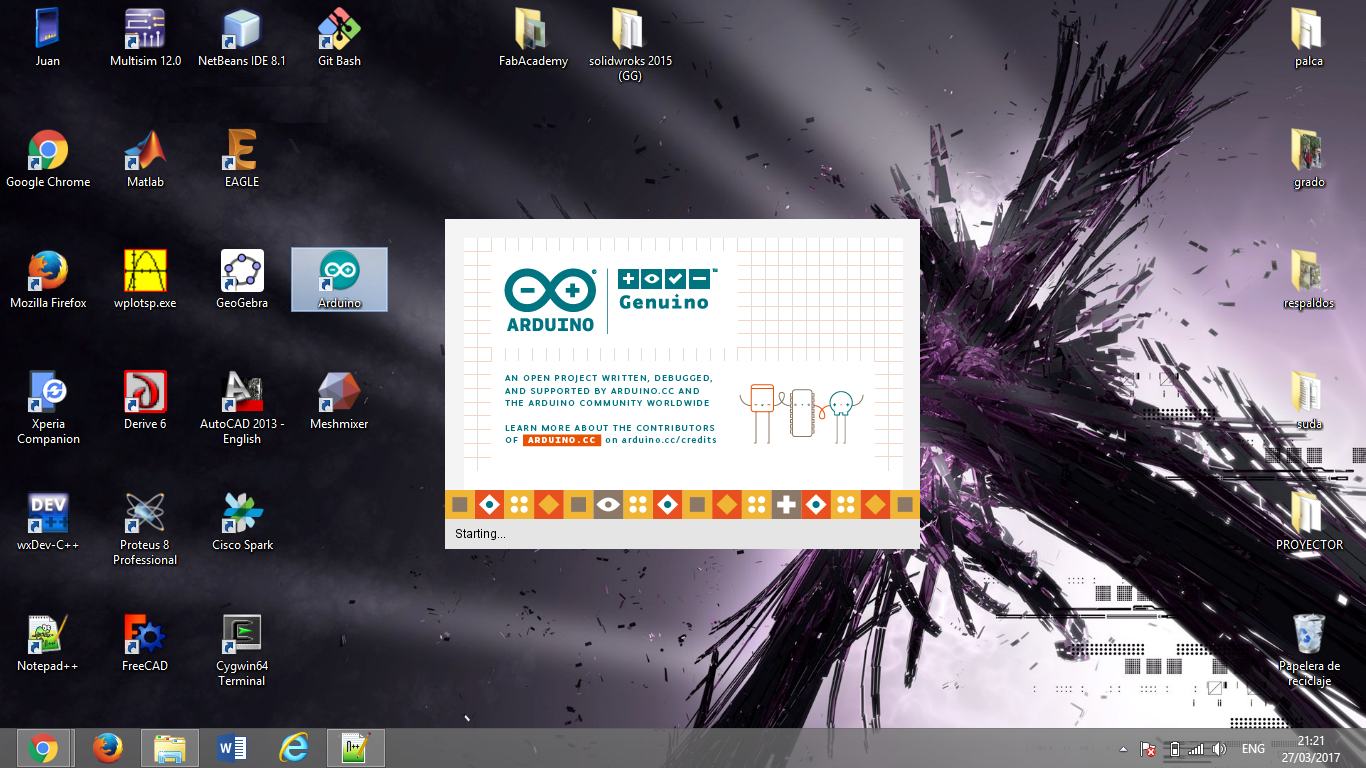Select the Derive 6 desktop icon

coord(145,402)
